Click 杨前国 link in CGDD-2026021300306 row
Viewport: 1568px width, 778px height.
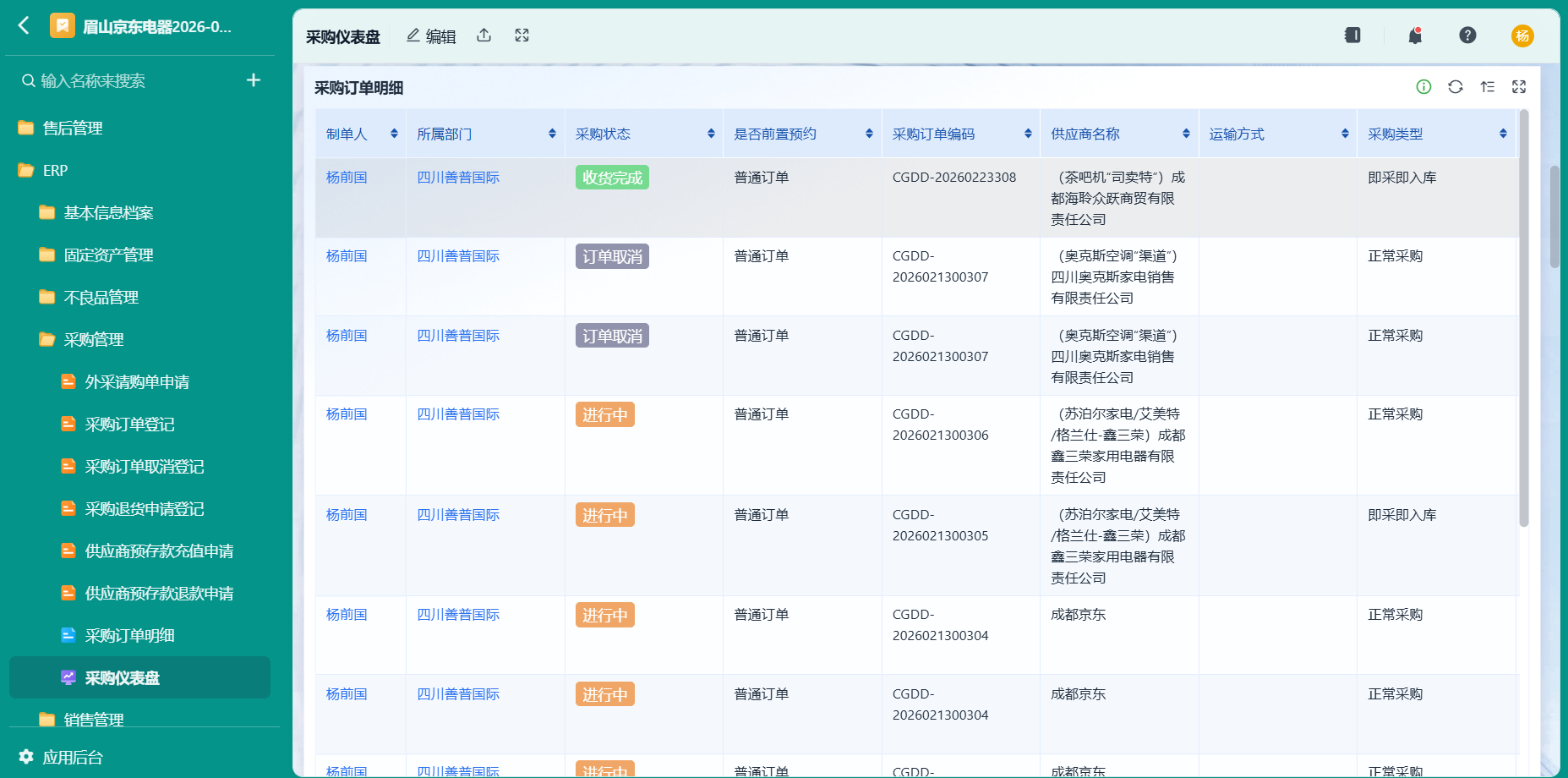click(347, 414)
